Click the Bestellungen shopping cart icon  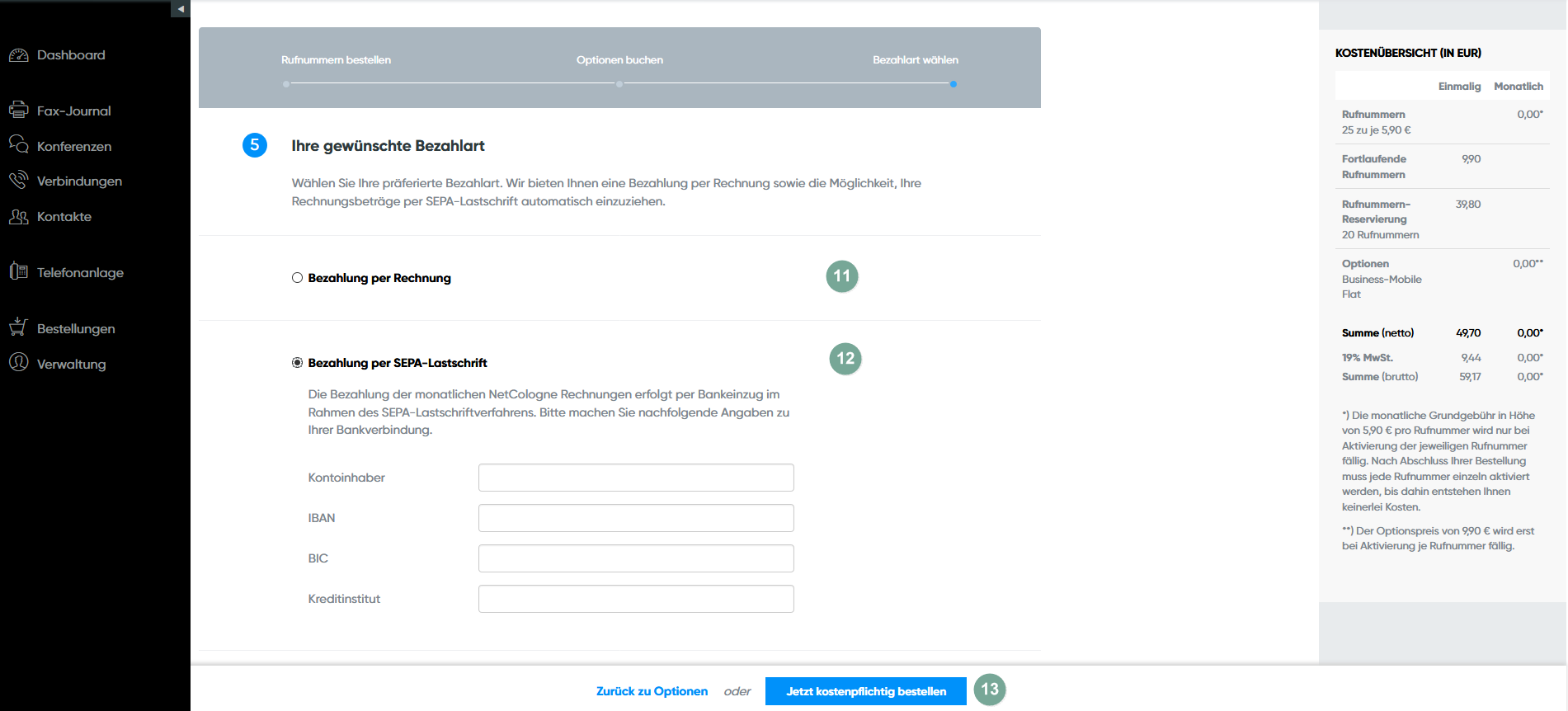coord(18,327)
